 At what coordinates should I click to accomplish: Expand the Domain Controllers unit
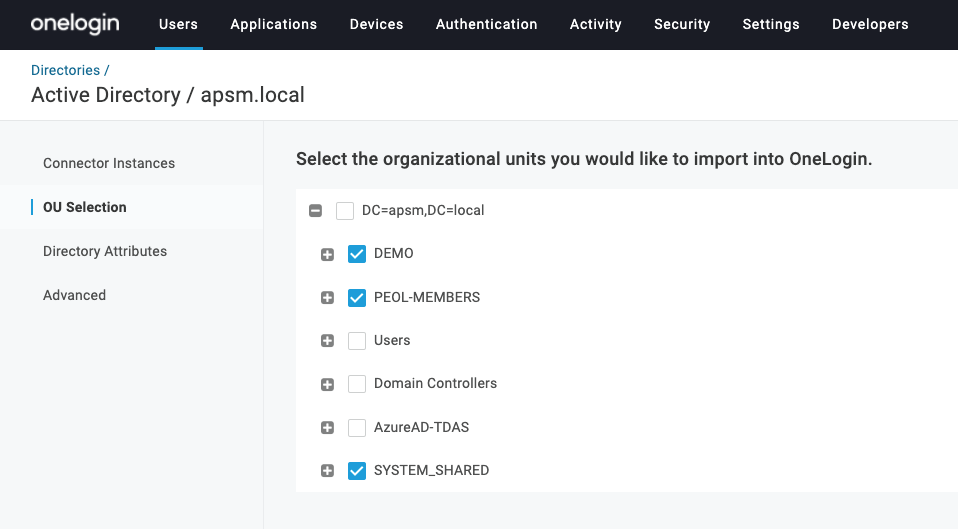[327, 384]
